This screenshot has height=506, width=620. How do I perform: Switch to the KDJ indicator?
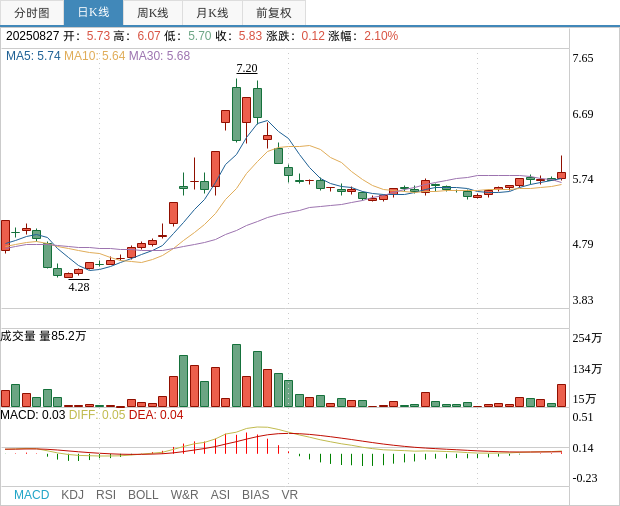pos(72,495)
